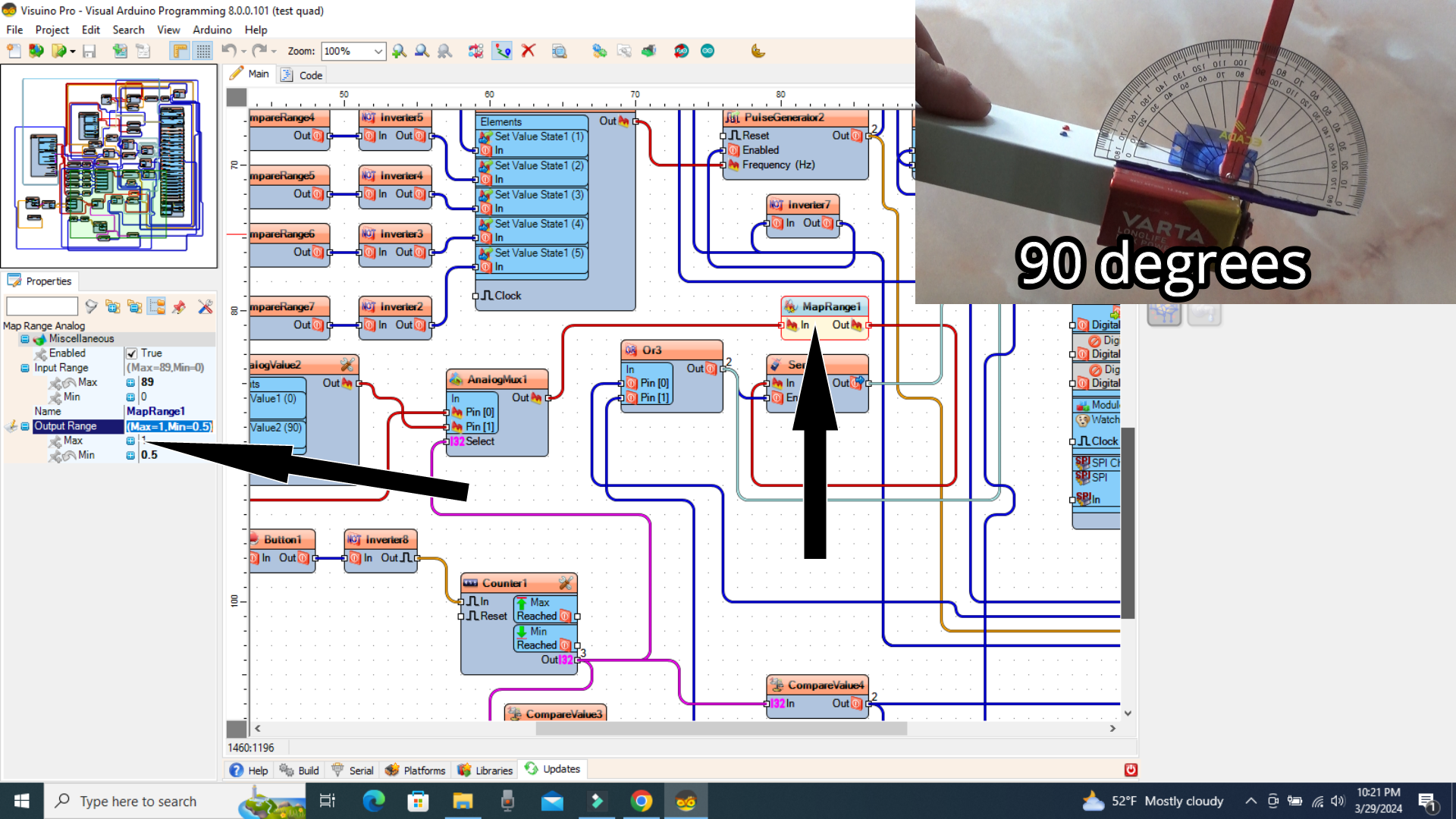Screen dimensions: 1456x819
Task: Click the taskbar search box
Action: [174, 801]
